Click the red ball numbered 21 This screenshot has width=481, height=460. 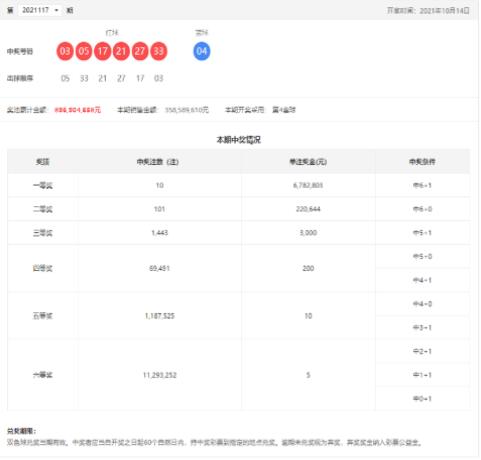click(121, 51)
